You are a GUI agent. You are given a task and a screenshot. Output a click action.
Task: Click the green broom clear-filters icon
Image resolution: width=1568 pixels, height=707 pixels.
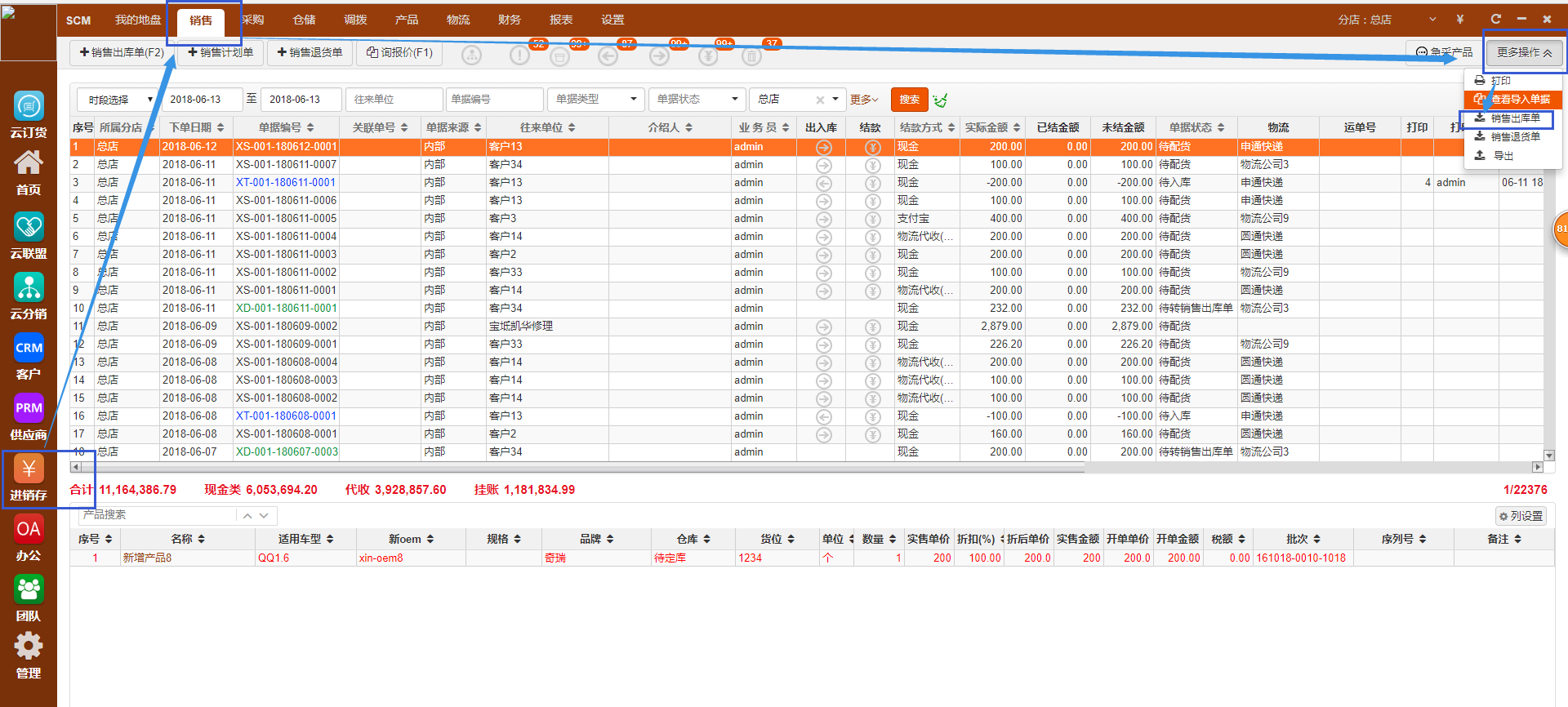pyautogui.click(x=941, y=100)
